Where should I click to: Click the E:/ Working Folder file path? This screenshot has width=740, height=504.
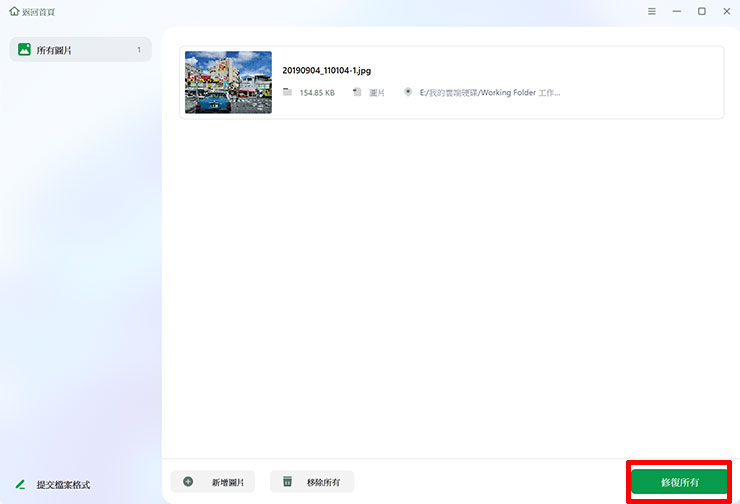[490, 92]
